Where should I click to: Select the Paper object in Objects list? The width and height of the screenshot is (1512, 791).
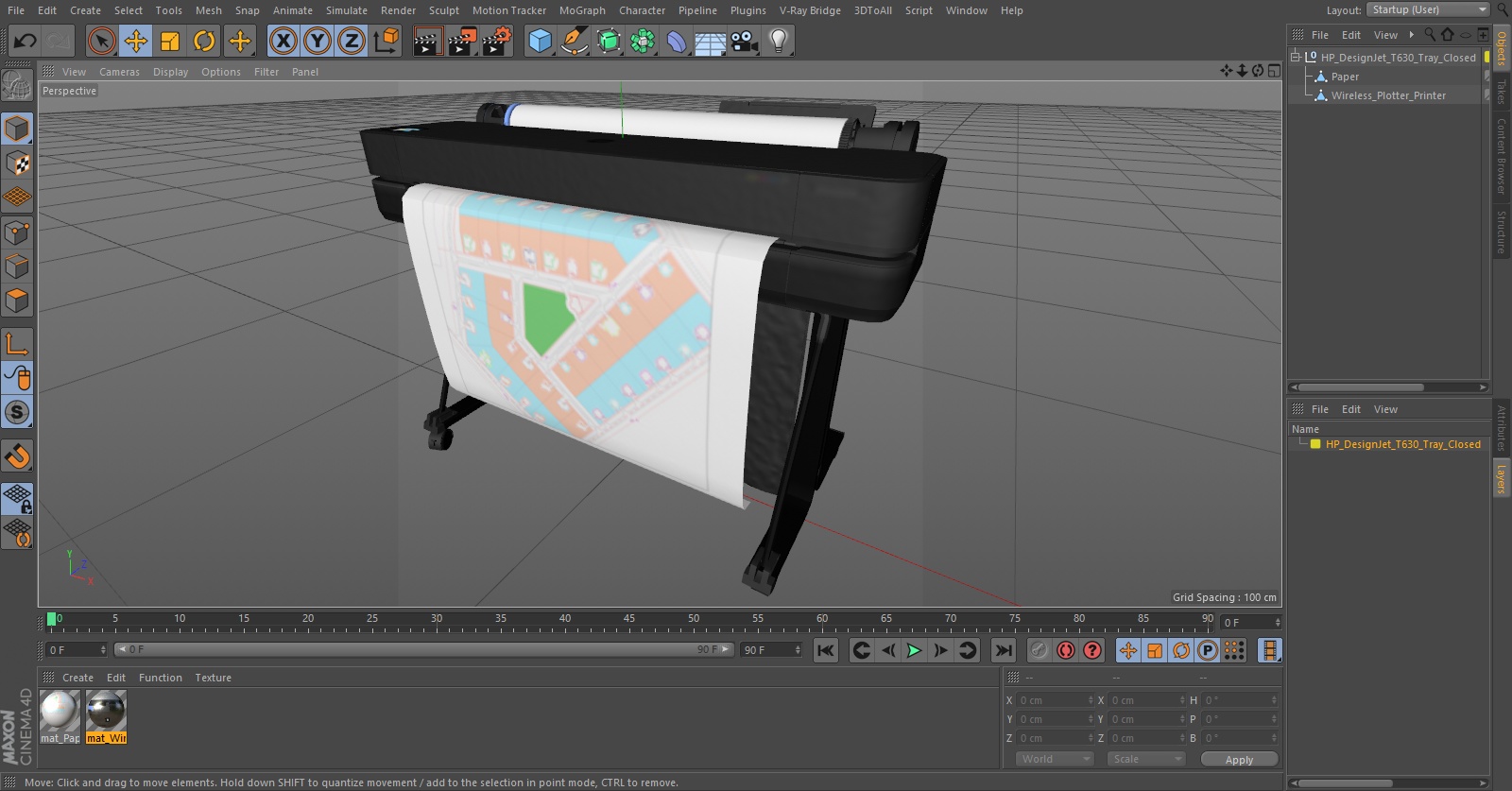(1345, 77)
